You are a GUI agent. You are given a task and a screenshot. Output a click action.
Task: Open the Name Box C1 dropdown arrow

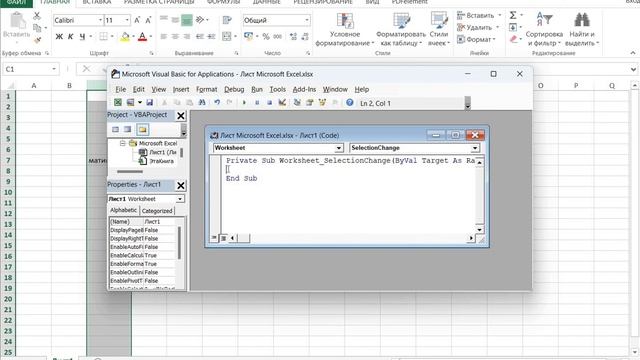coord(54,69)
